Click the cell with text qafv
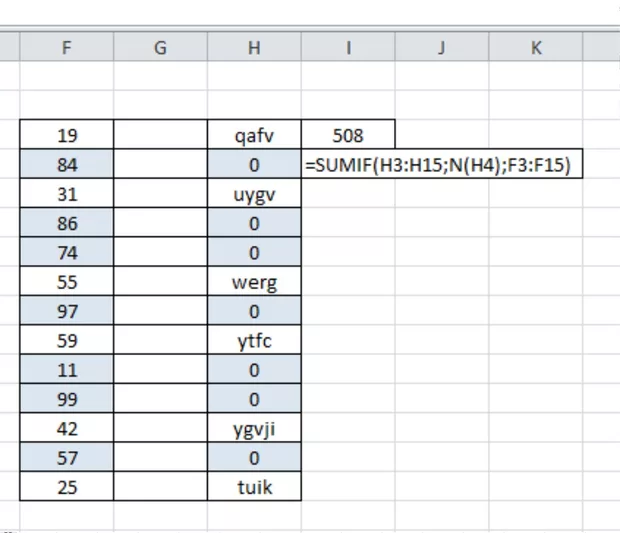620x533 pixels. (254, 135)
